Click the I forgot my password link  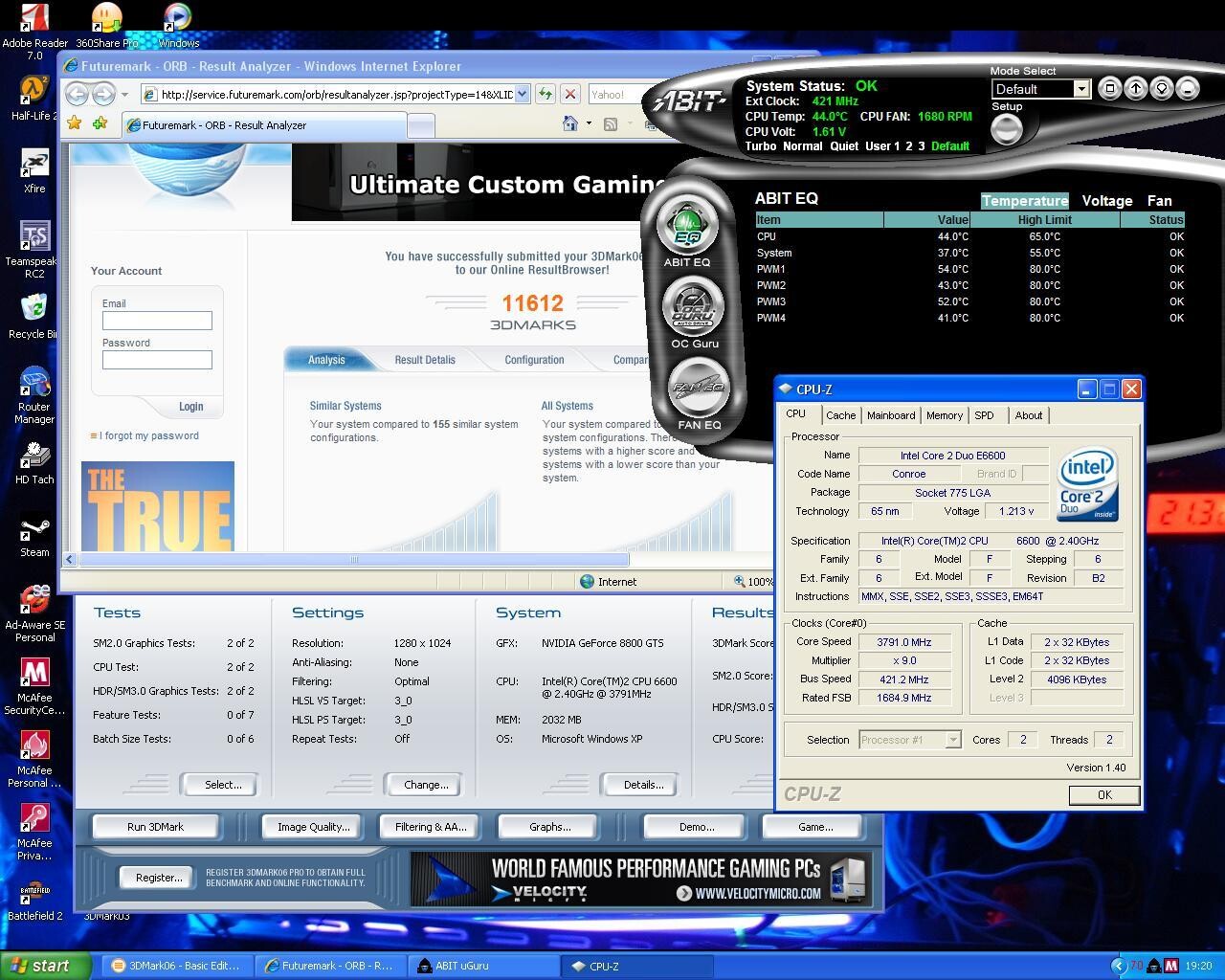click(x=149, y=435)
